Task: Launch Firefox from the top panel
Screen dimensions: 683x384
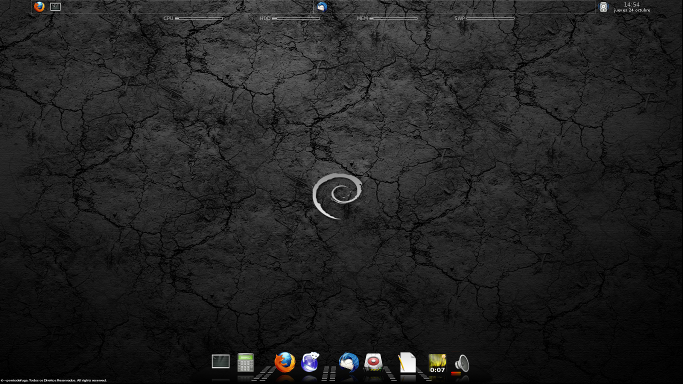Action: (x=39, y=7)
